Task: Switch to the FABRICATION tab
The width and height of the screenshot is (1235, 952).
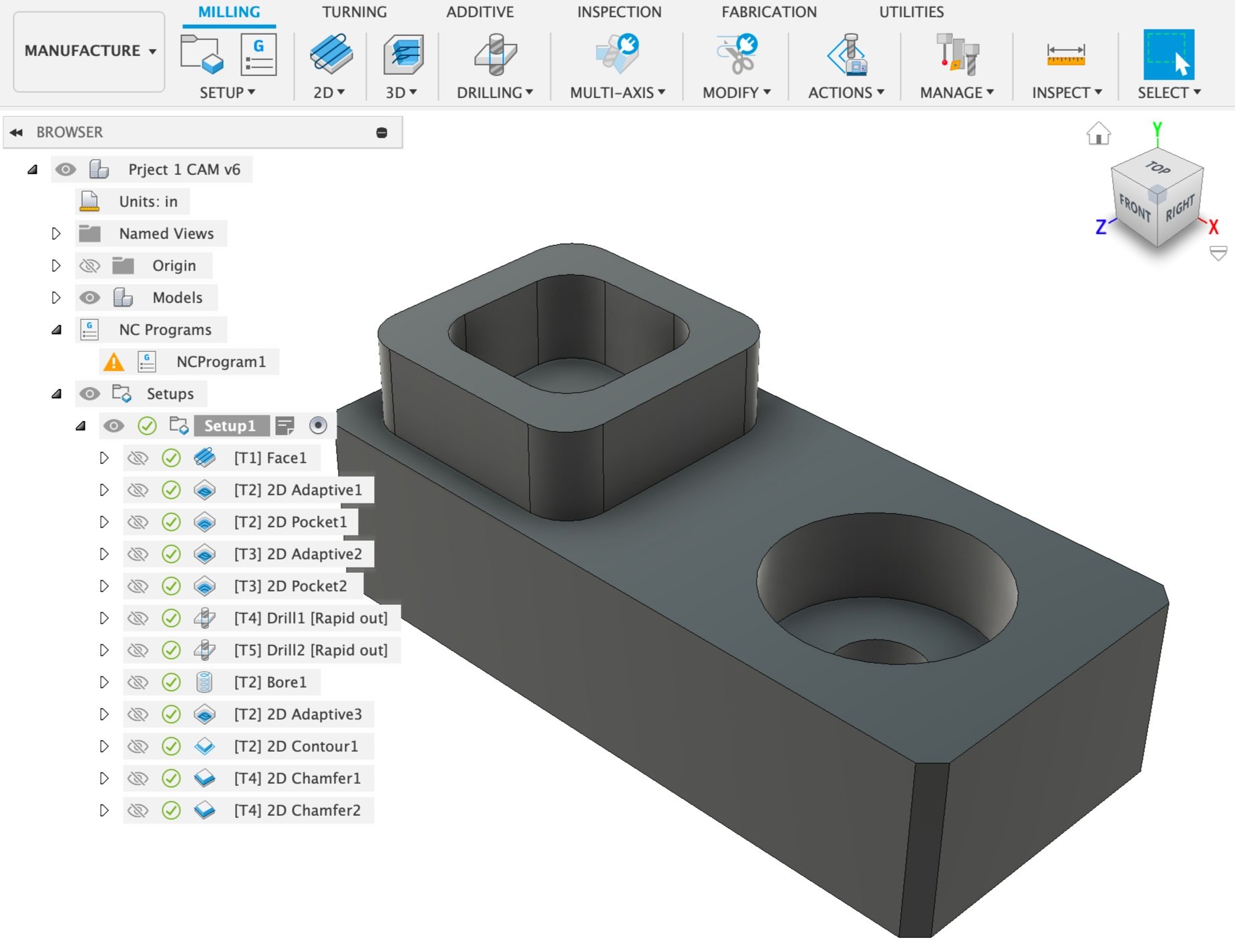Action: click(x=769, y=12)
